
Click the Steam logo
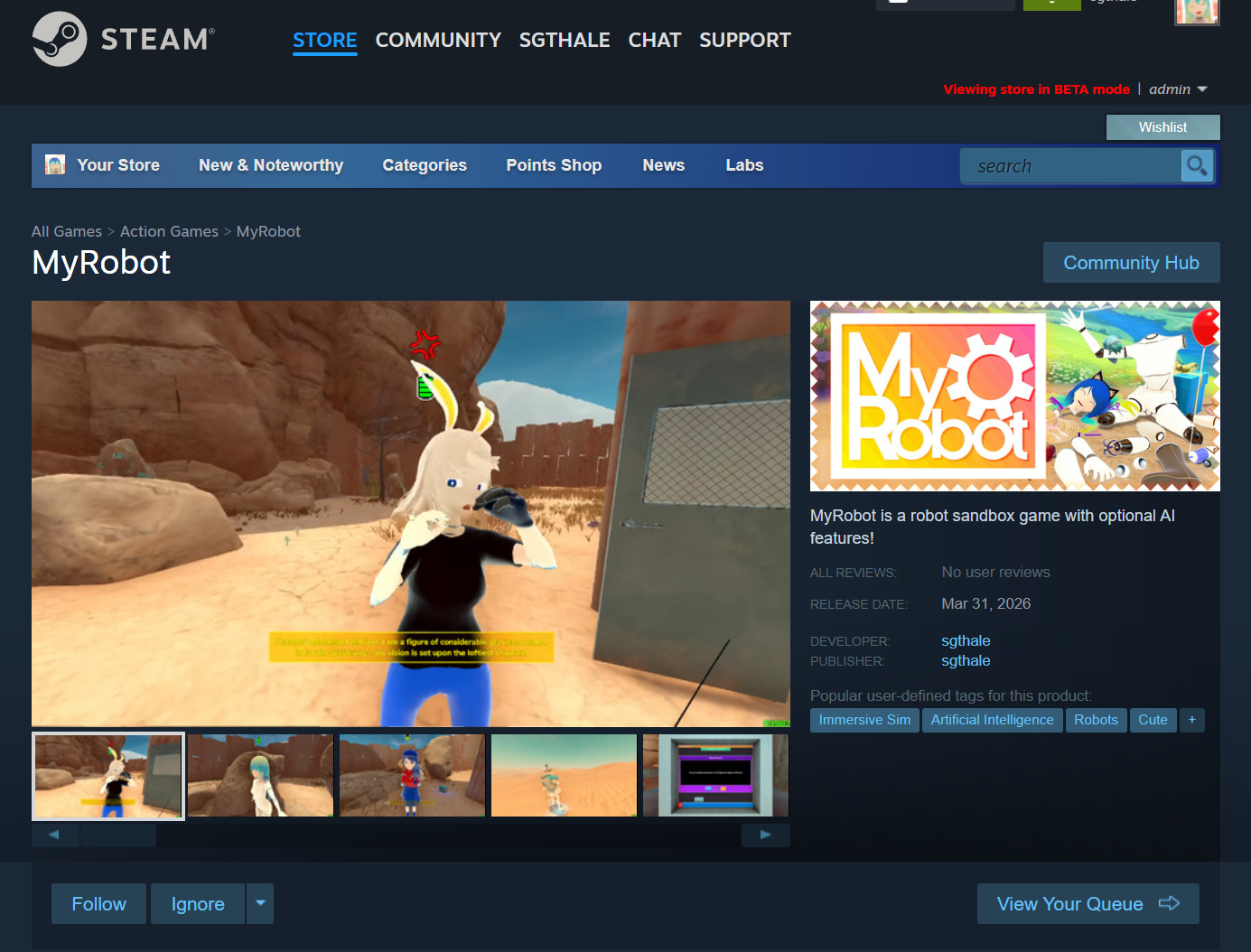124,39
